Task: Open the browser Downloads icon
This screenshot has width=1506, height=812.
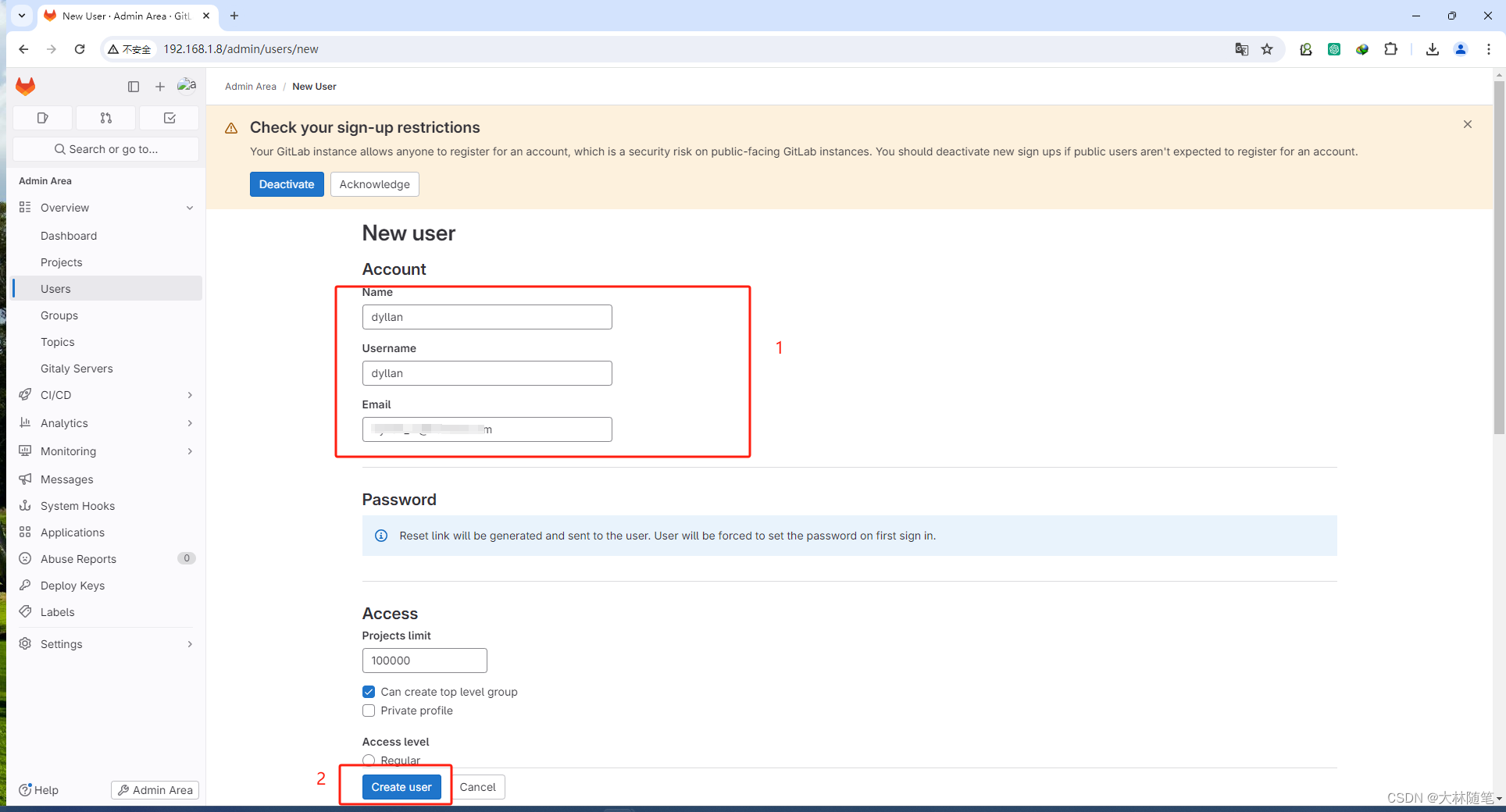Action: [1432, 48]
